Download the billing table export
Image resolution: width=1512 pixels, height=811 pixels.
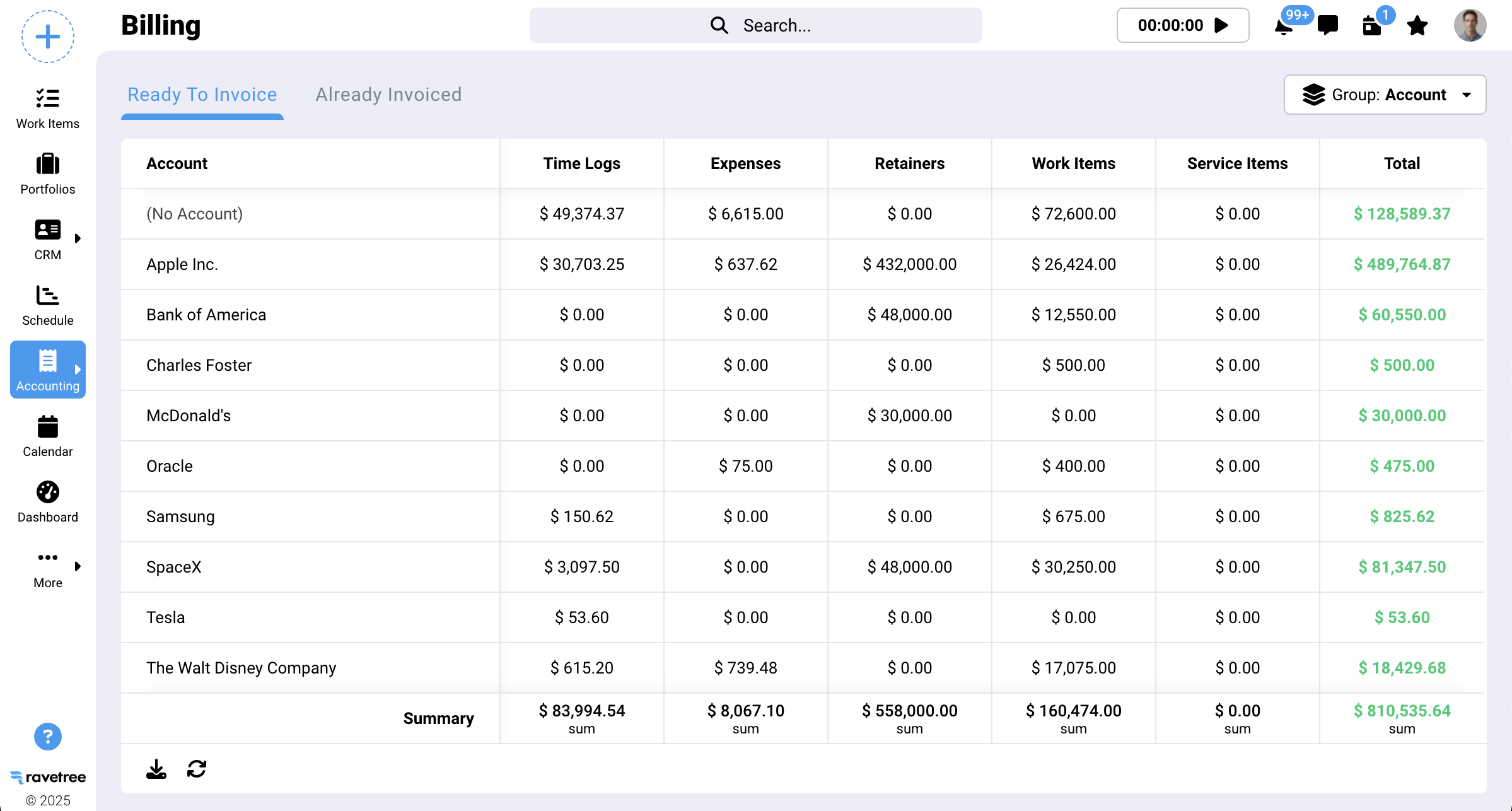[x=156, y=769]
